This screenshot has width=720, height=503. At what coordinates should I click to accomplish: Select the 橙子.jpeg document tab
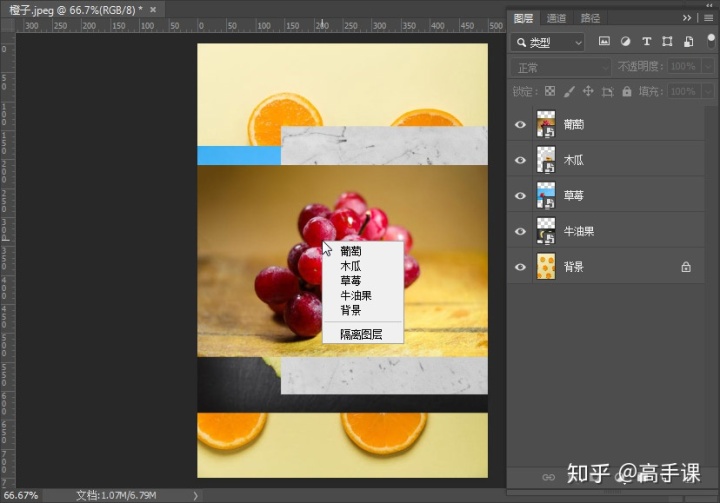[76, 10]
